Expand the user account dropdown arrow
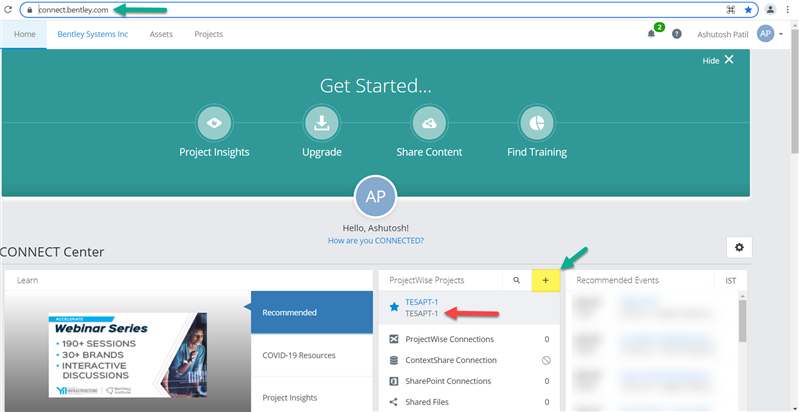The height and width of the screenshot is (412, 799). (781, 34)
